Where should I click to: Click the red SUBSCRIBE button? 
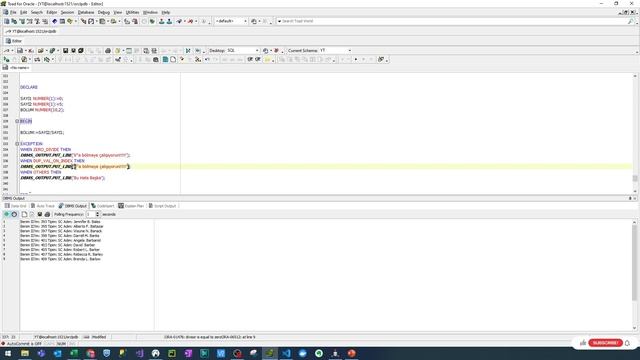605,343
